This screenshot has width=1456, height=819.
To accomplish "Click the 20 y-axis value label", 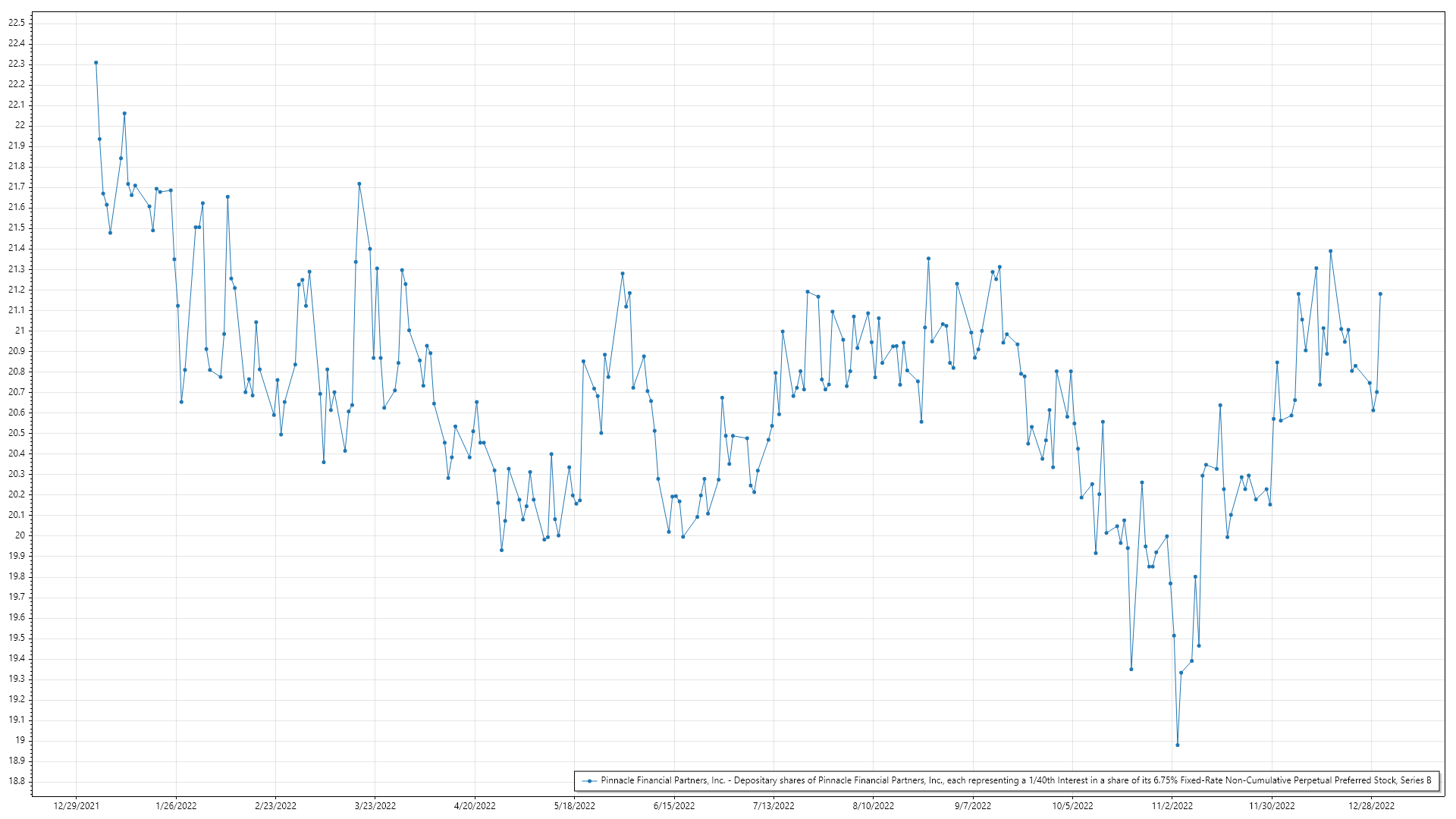I will (x=20, y=535).
